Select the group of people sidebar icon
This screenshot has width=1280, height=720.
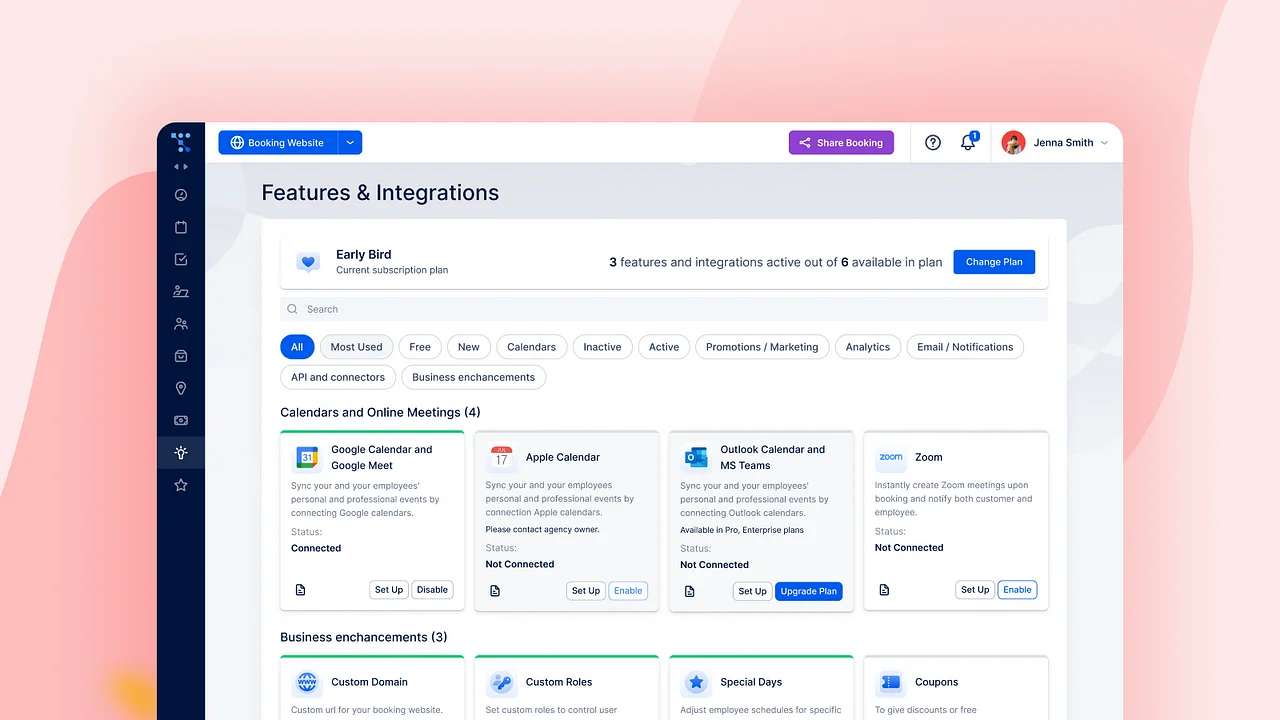coord(181,323)
